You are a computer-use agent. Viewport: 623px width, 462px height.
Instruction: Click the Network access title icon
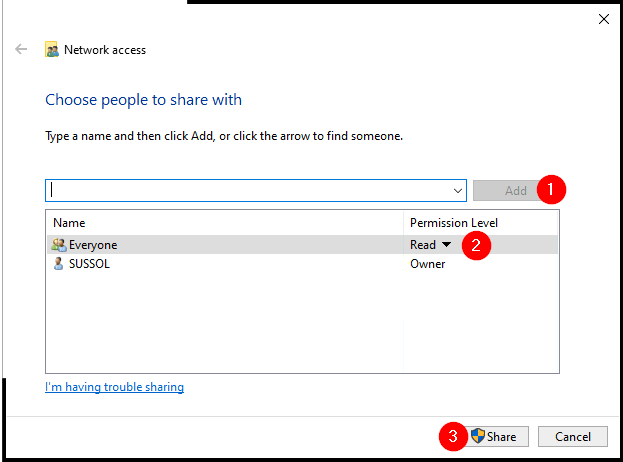tap(52, 49)
